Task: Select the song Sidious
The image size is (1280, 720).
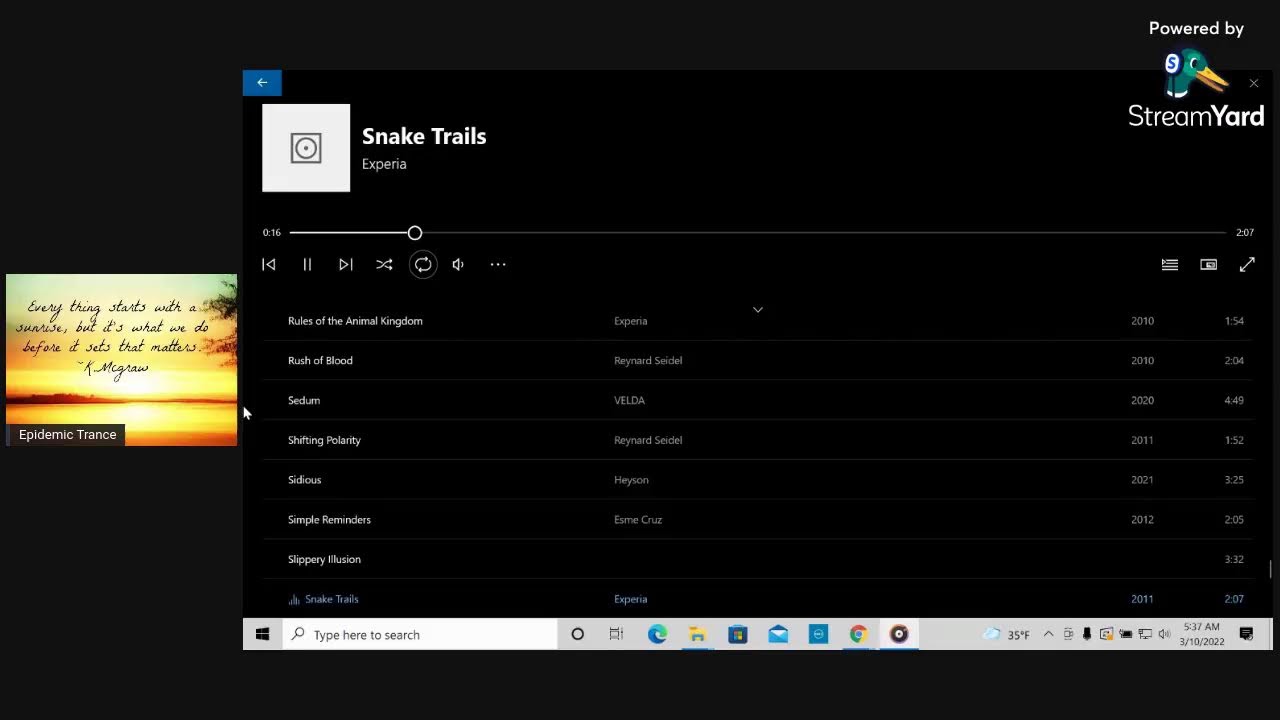Action: (x=757, y=480)
